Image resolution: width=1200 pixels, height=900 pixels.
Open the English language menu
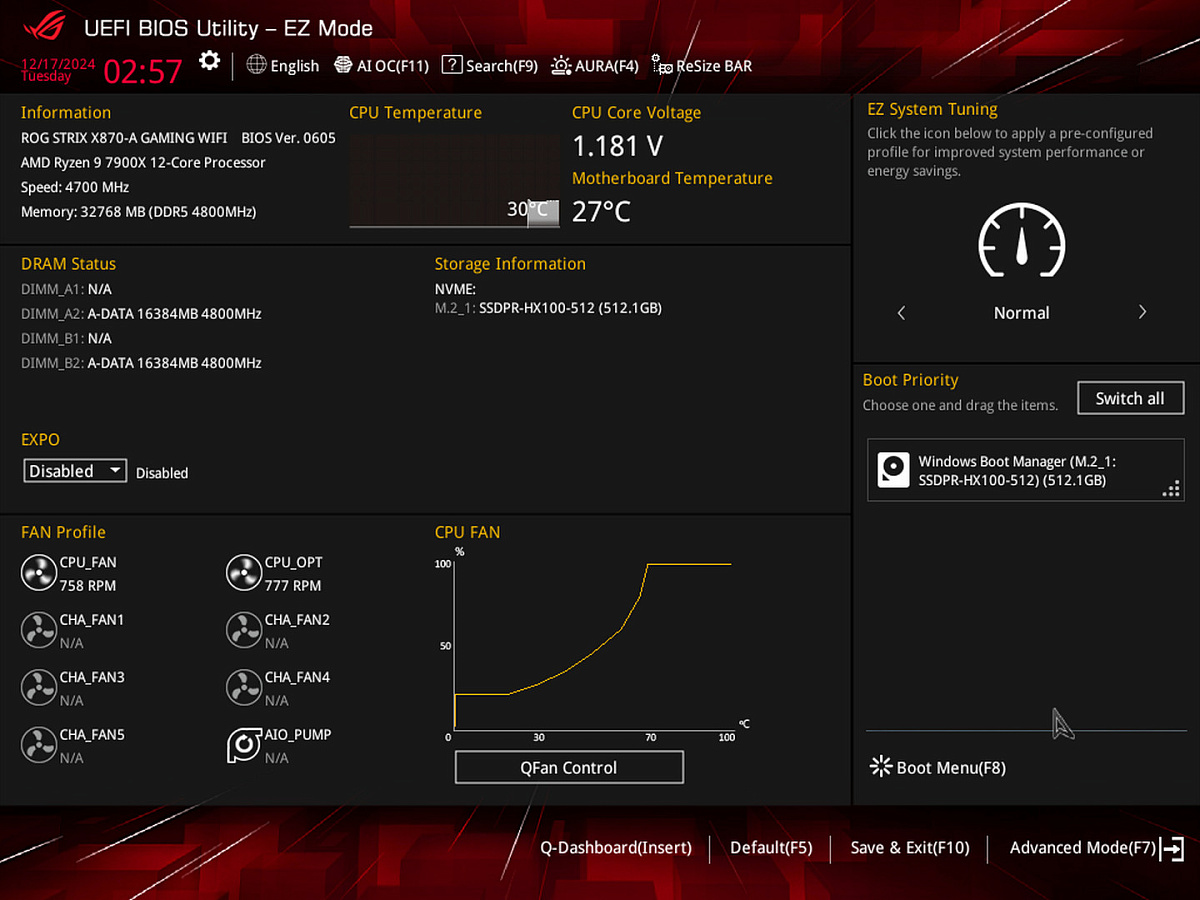pyautogui.click(x=283, y=66)
